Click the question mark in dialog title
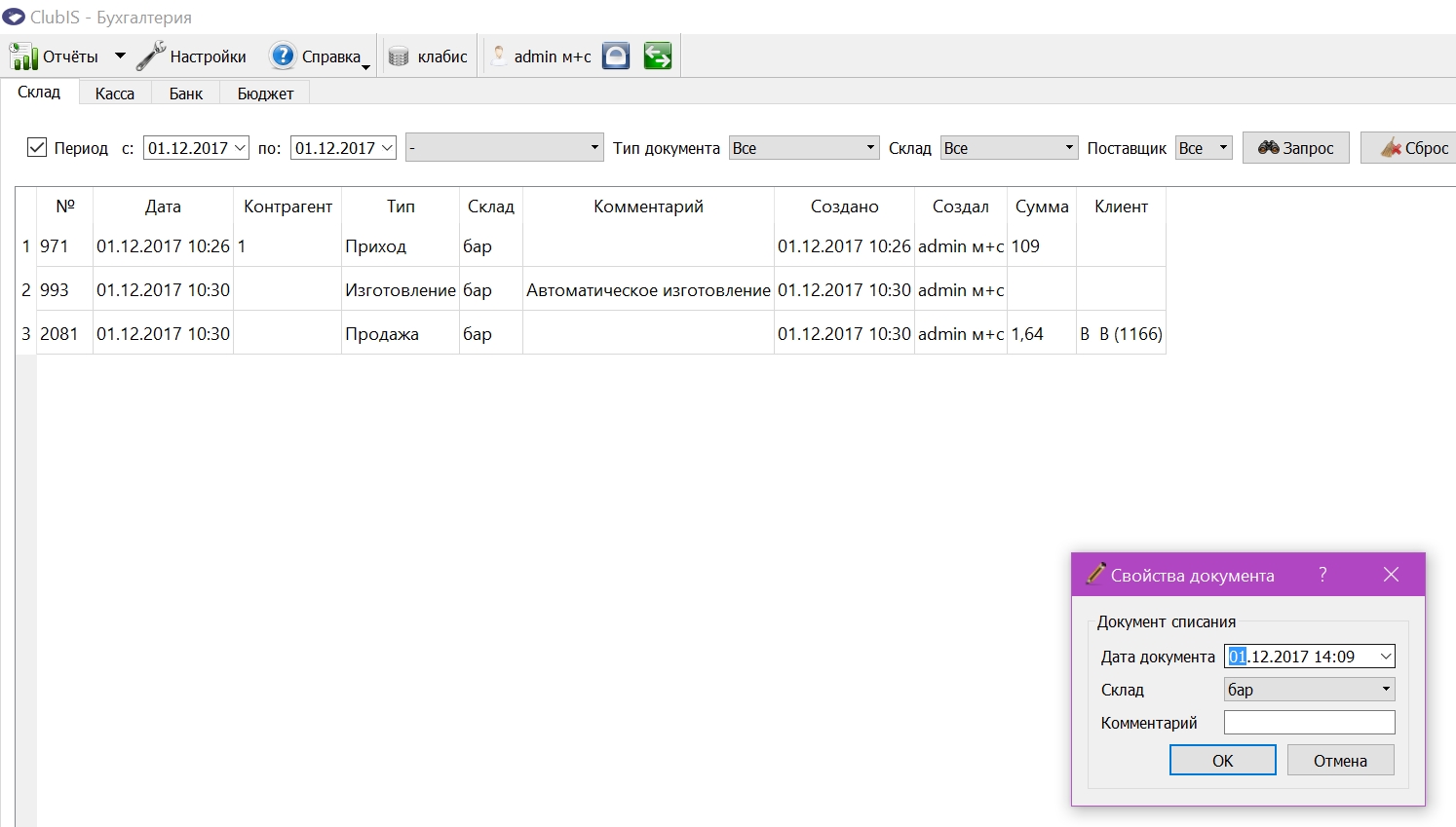1456x827 pixels. (x=1322, y=575)
